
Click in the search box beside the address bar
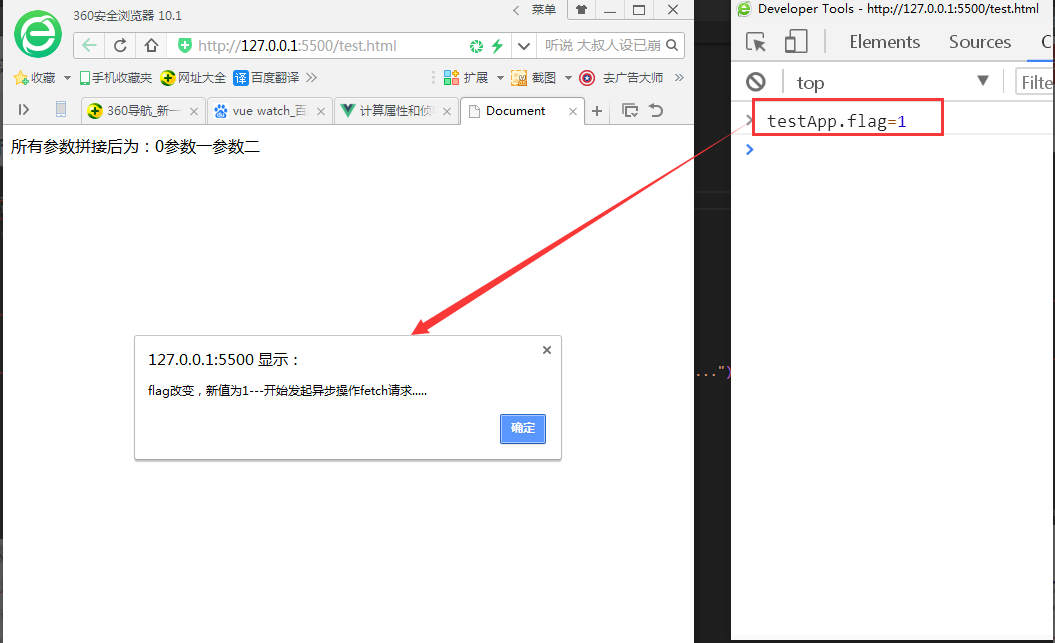(602, 45)
